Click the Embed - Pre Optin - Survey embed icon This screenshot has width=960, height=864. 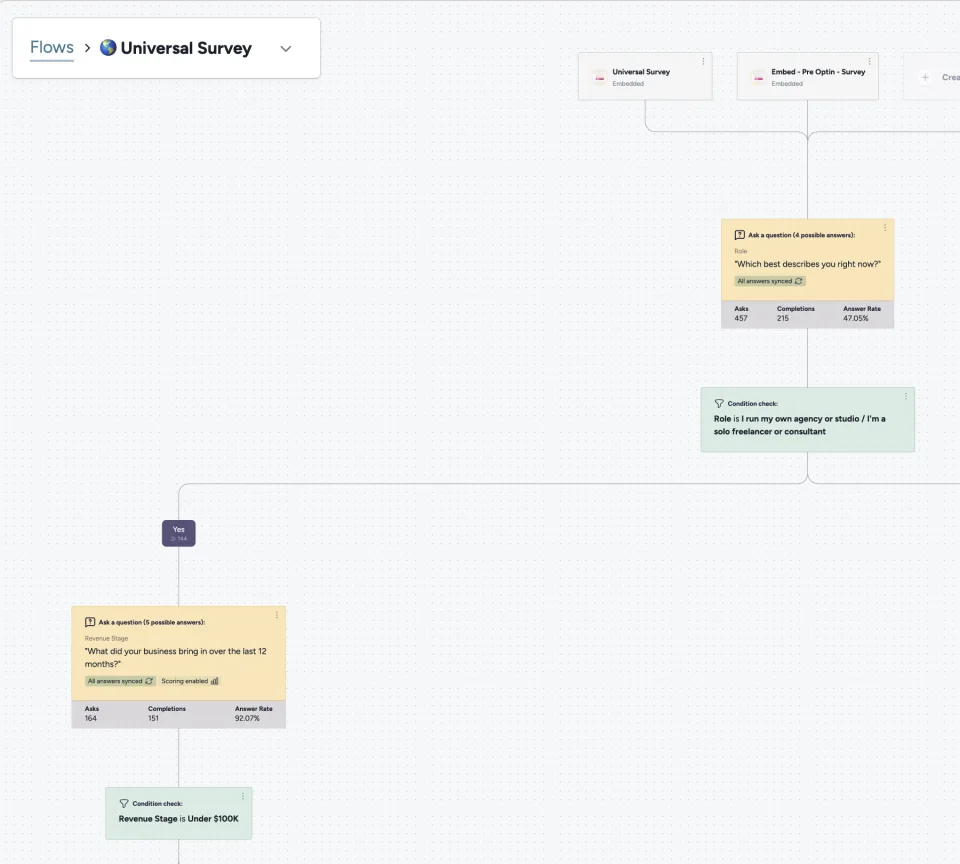tap(759, 77)
